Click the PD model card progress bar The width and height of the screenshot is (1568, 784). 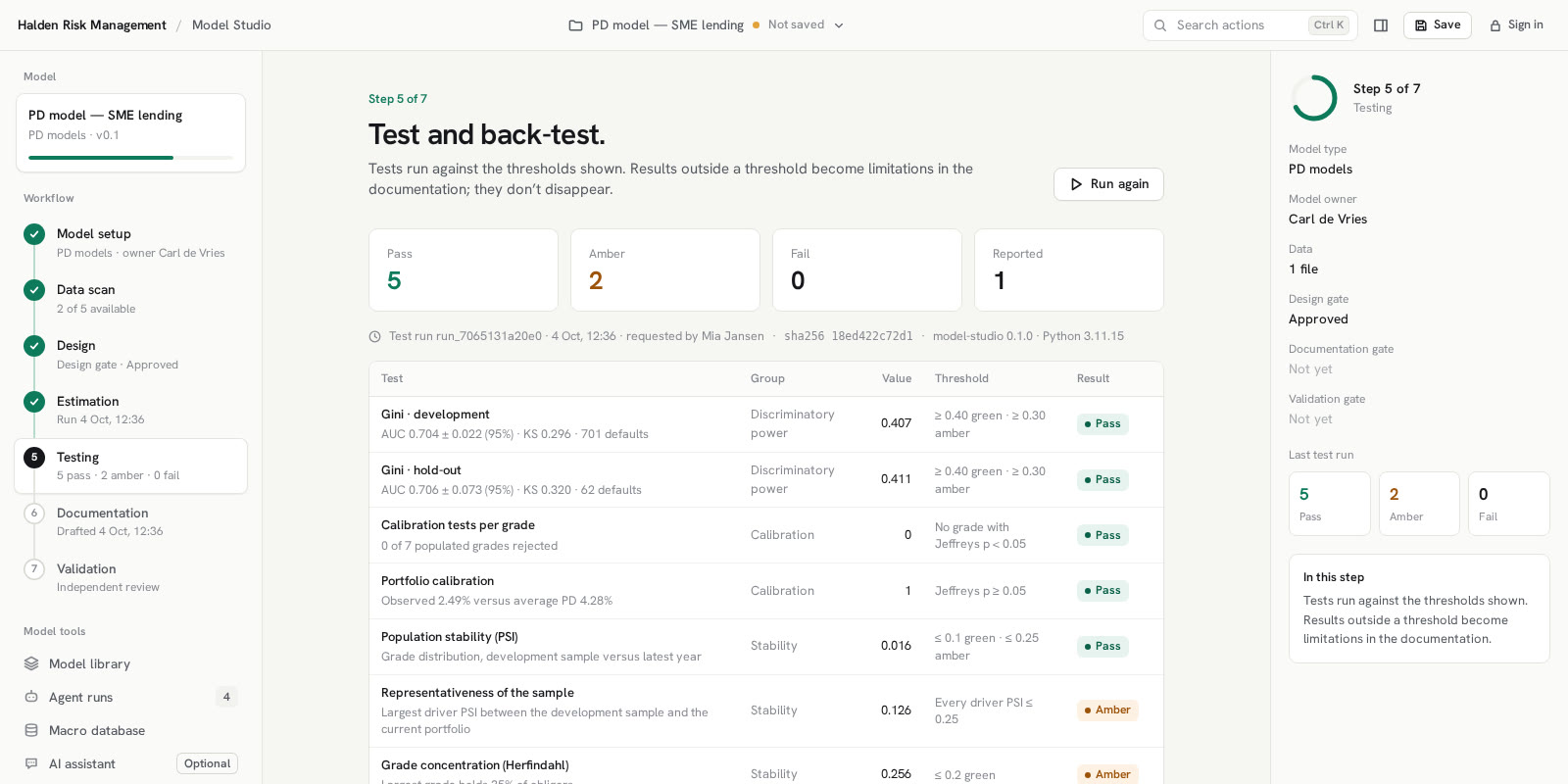coord(130,158)
